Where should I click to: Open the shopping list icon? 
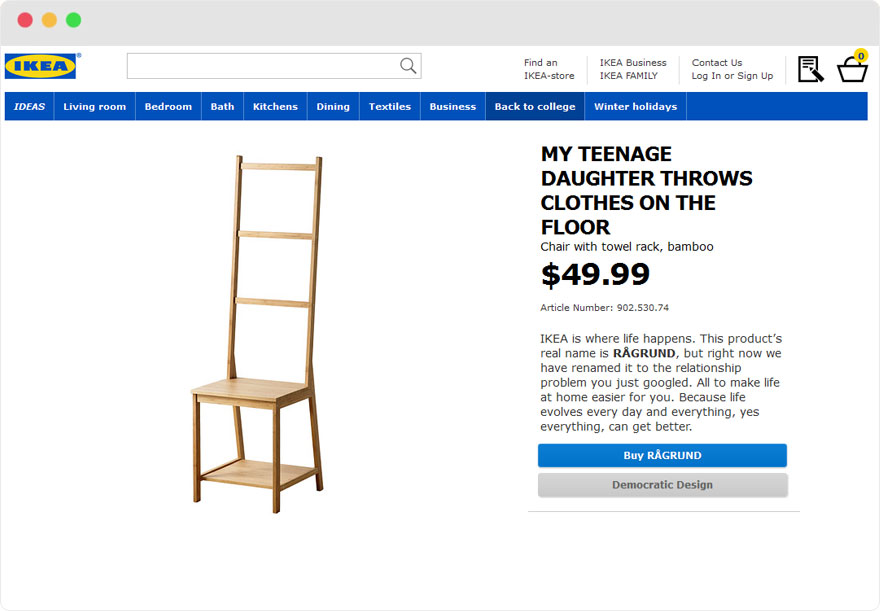810,69
